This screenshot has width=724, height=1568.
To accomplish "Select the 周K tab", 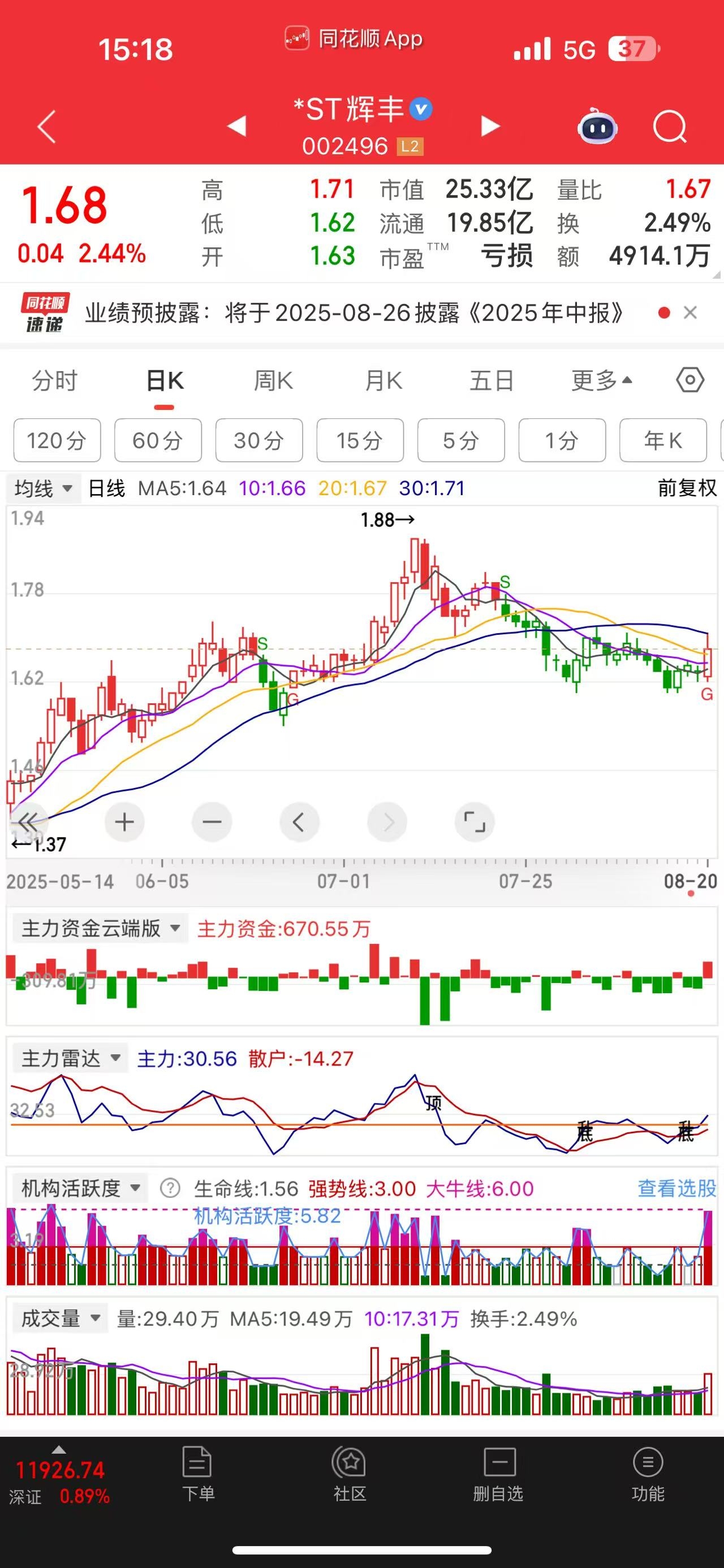I will click(273, 381).
